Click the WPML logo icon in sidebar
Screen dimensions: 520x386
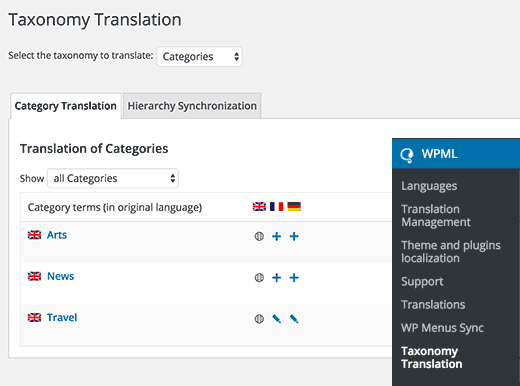407,155
